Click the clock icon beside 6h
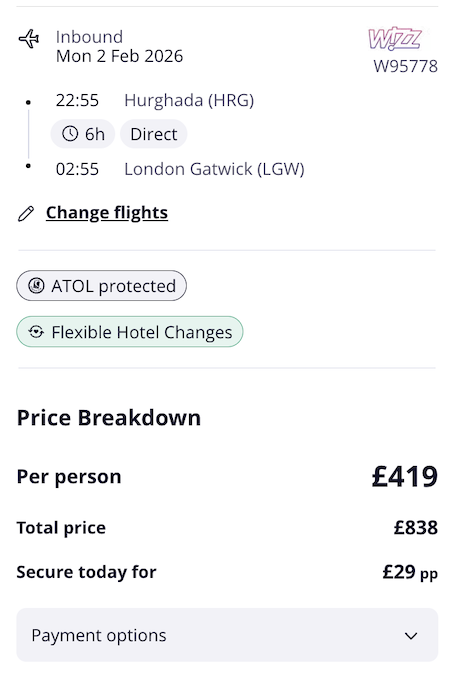Screen dimensions: 454x689 click(70, 134)
